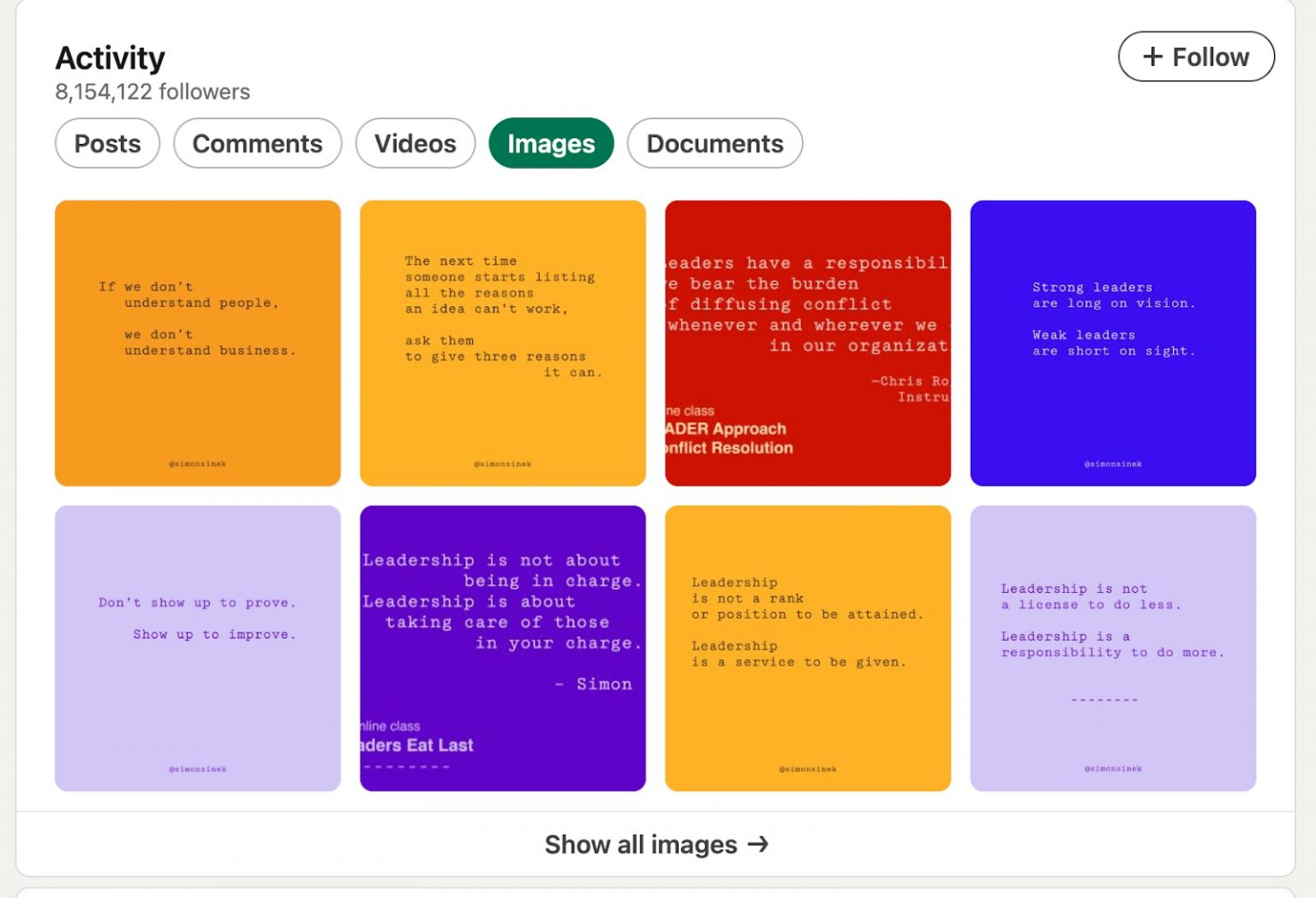Click the arrow beside Show all images

(758, 845)
